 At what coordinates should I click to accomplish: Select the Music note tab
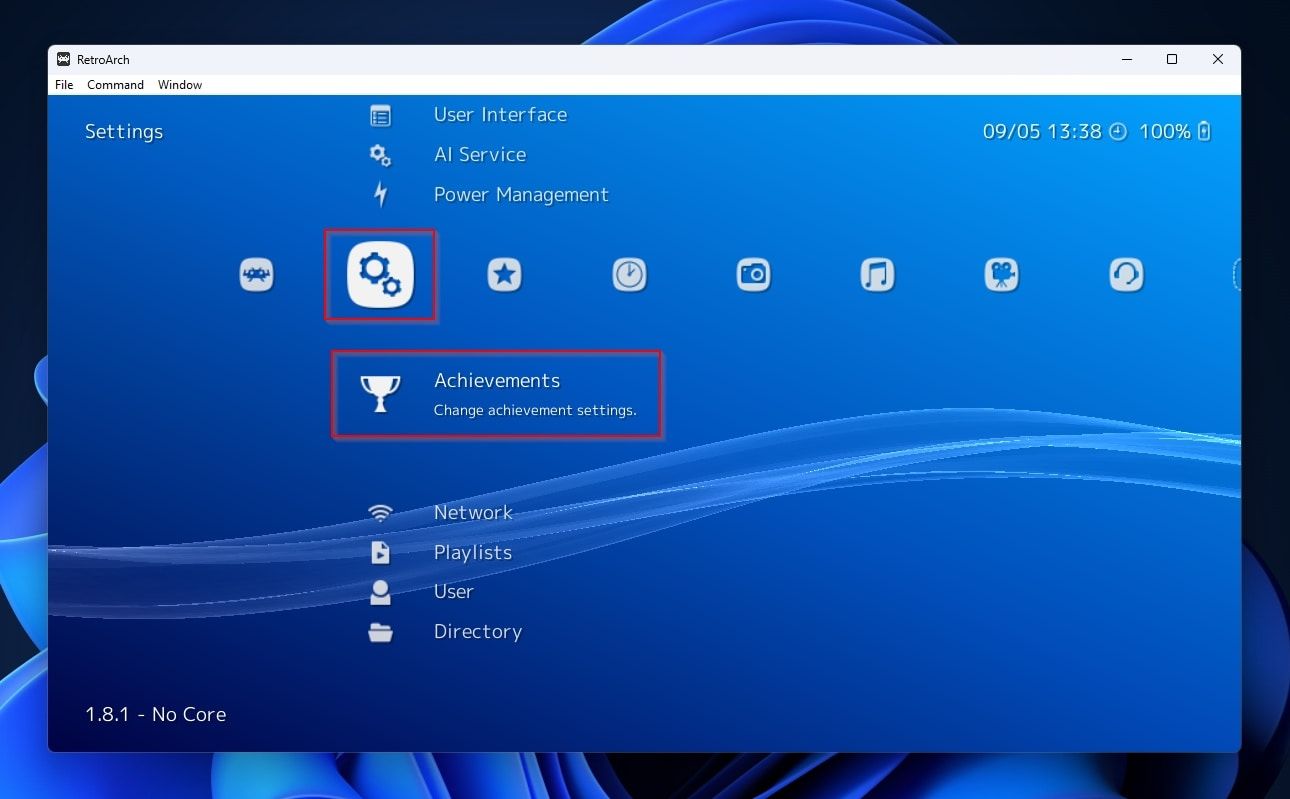(x=877, y=274)
